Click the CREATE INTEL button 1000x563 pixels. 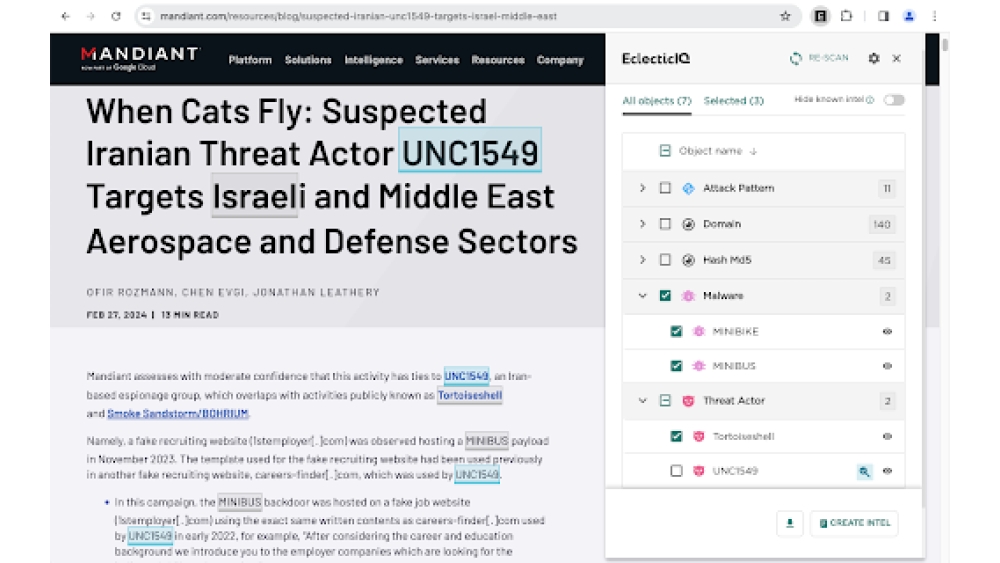click(854, 523)
